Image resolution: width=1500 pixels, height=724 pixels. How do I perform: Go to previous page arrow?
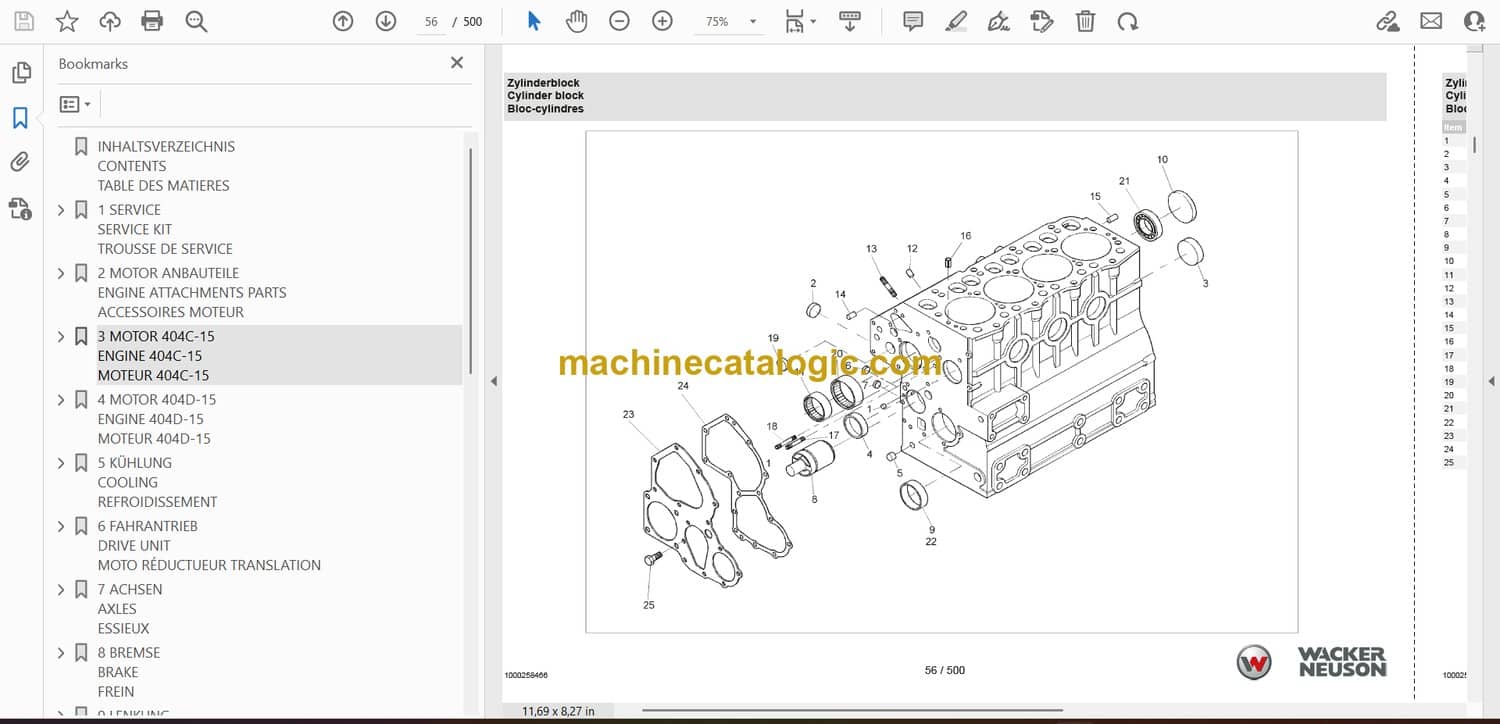(x=343, y=21)
